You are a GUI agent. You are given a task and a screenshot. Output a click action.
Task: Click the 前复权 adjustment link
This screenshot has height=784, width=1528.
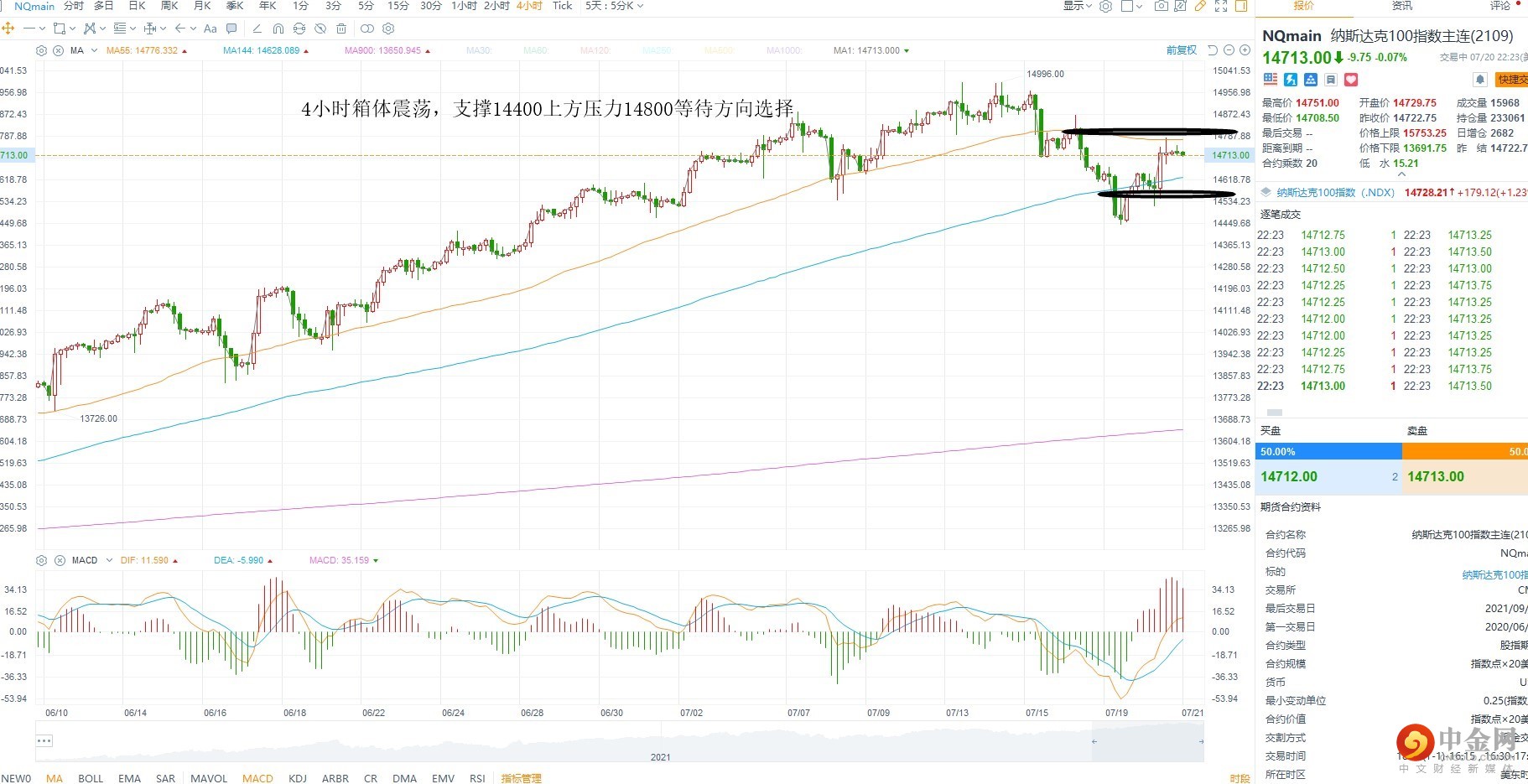[x=1181, y=50]
